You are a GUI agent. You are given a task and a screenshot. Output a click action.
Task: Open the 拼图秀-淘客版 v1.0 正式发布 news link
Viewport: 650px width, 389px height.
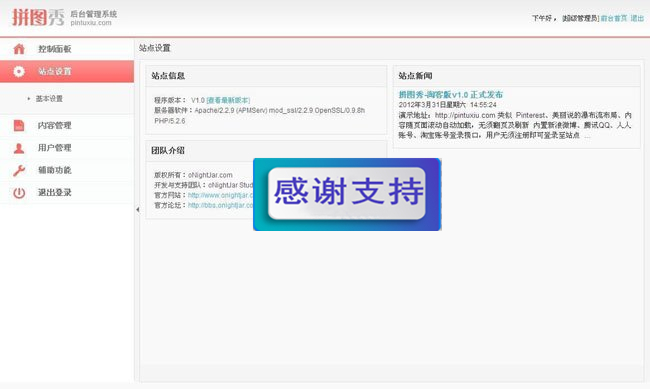(451, 95)
